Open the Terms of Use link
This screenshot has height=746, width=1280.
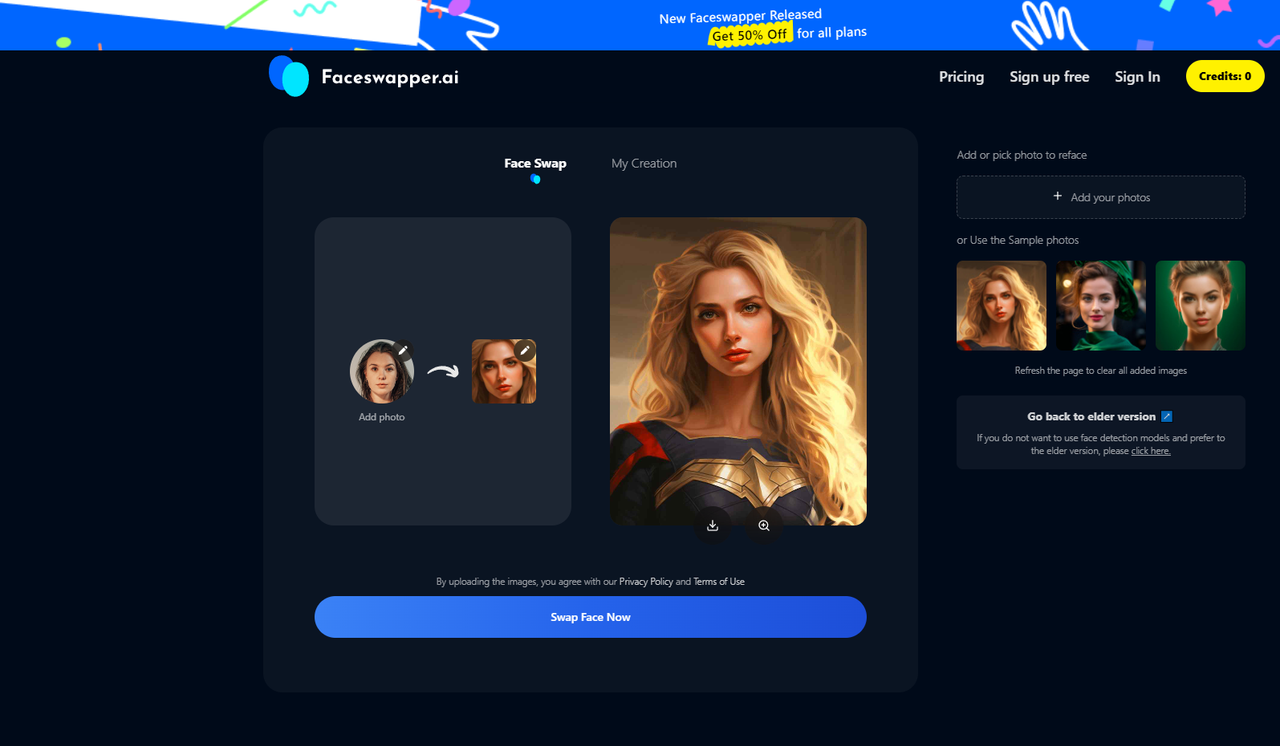tap(719, 581)
